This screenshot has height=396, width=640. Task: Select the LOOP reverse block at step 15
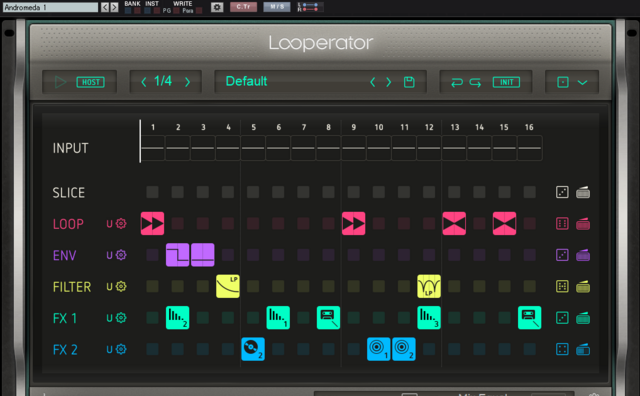pyautogui.click(x=504, y=223)
